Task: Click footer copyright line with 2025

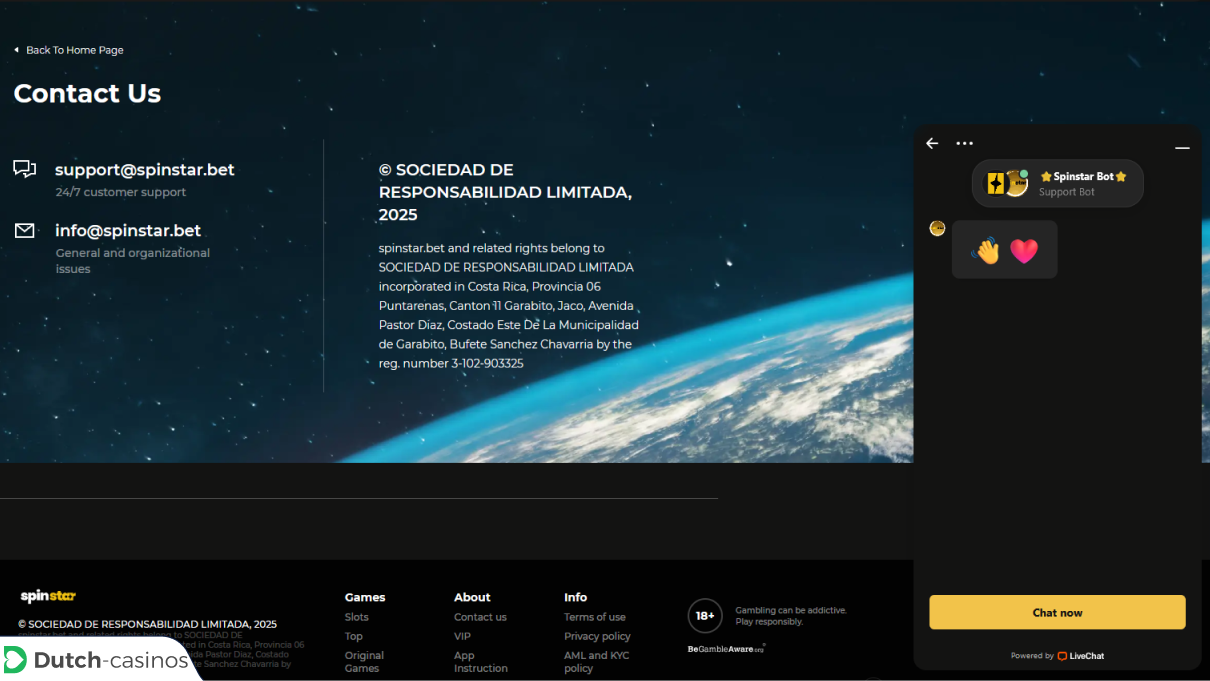Action: click(148, 624)
